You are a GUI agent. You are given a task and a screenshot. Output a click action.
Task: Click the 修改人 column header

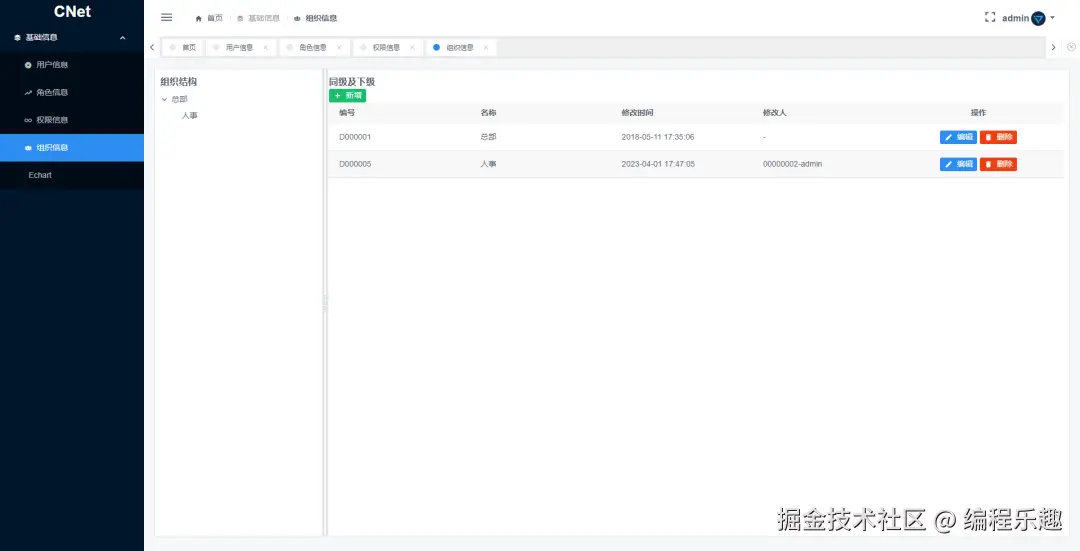774,112
